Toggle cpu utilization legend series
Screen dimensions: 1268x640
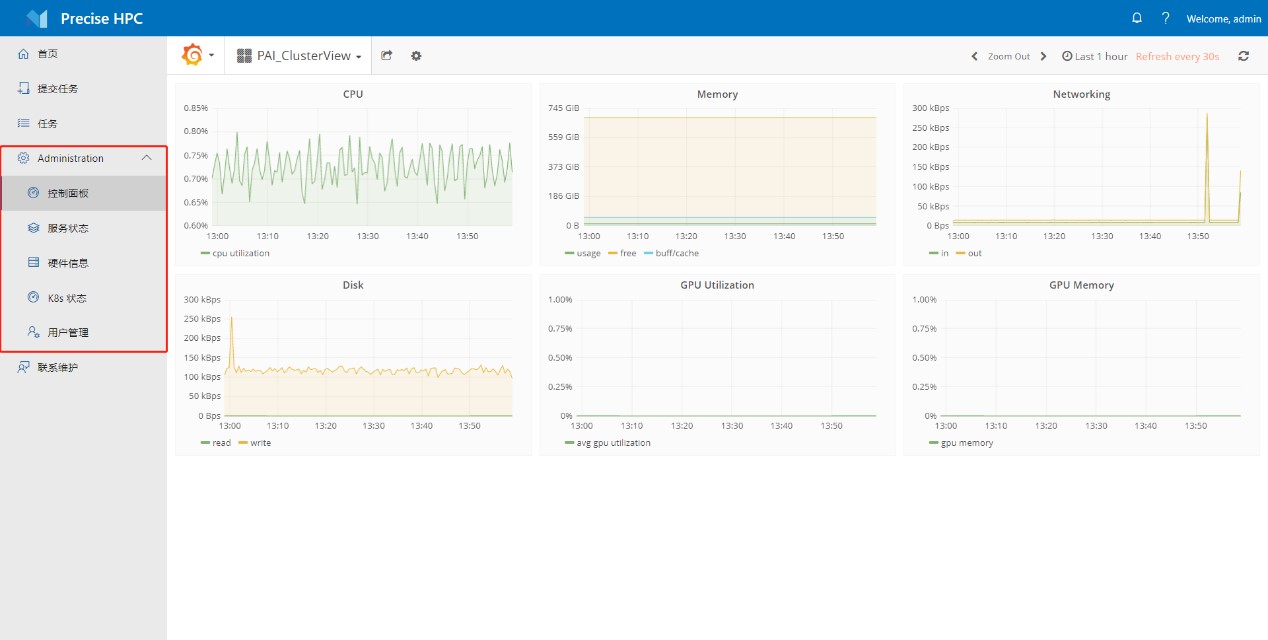[x=235, y=253]
